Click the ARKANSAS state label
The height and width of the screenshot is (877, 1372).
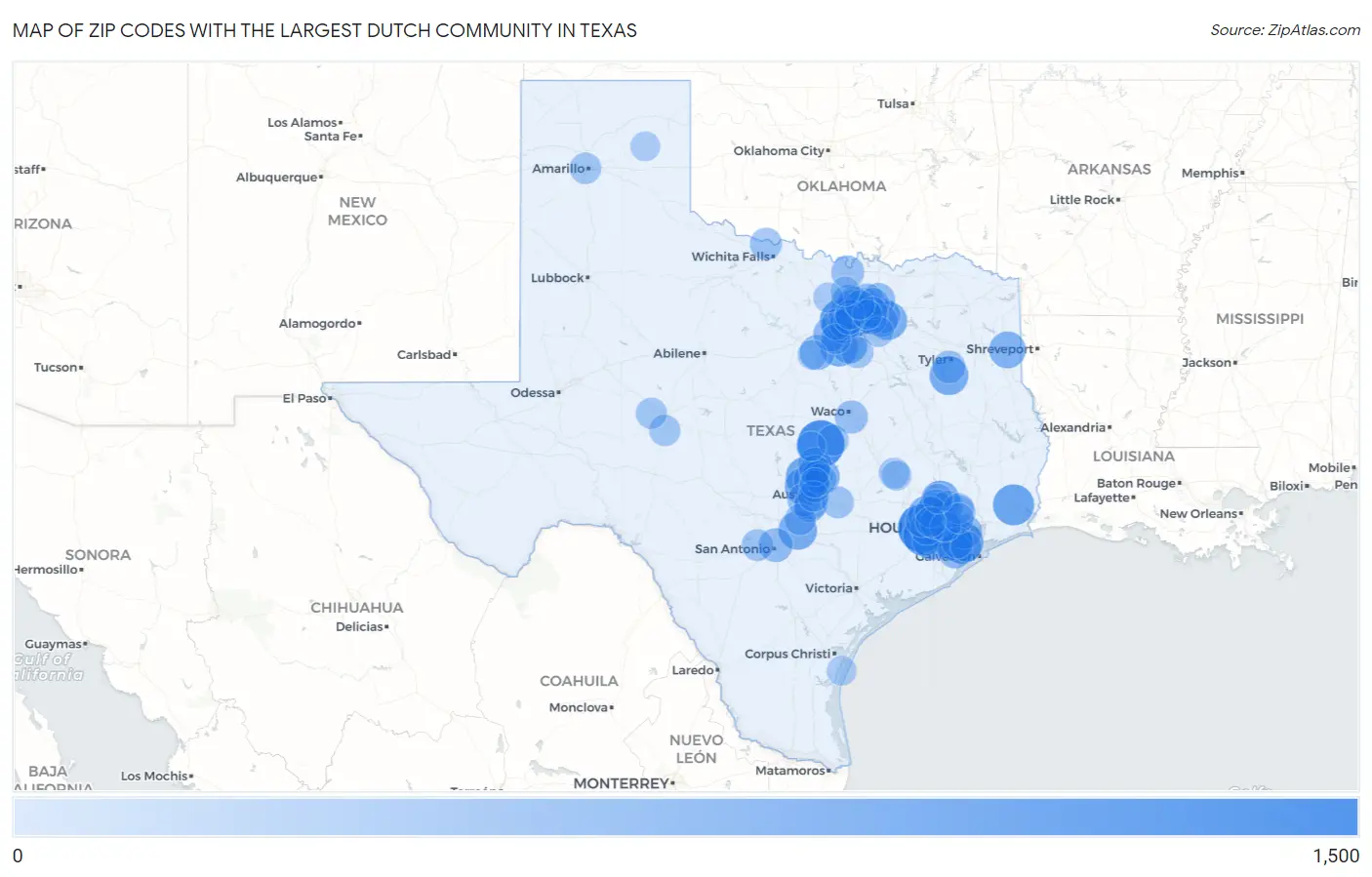coord(1110,170)
